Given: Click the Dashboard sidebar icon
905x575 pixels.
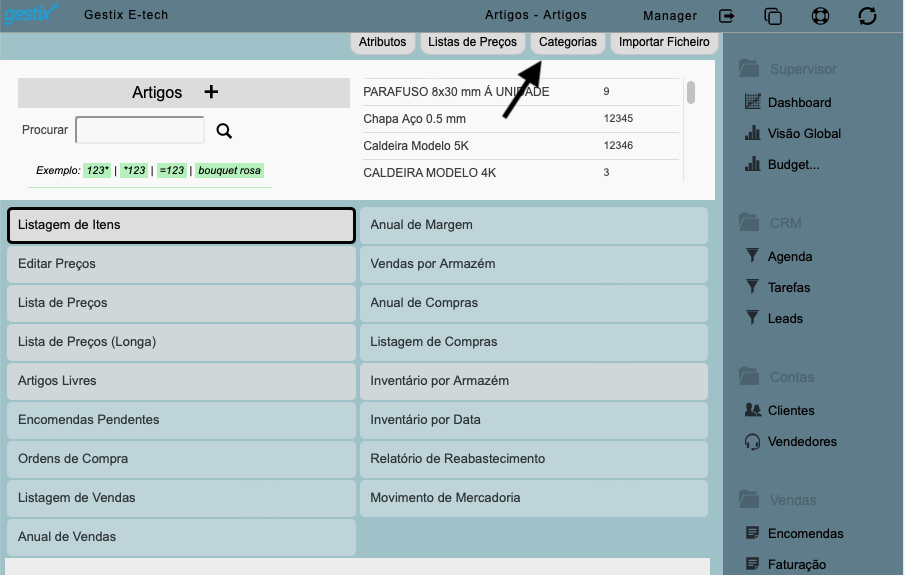Looking at the screenshot, I should pyautogui.click(x=753, y=102).
